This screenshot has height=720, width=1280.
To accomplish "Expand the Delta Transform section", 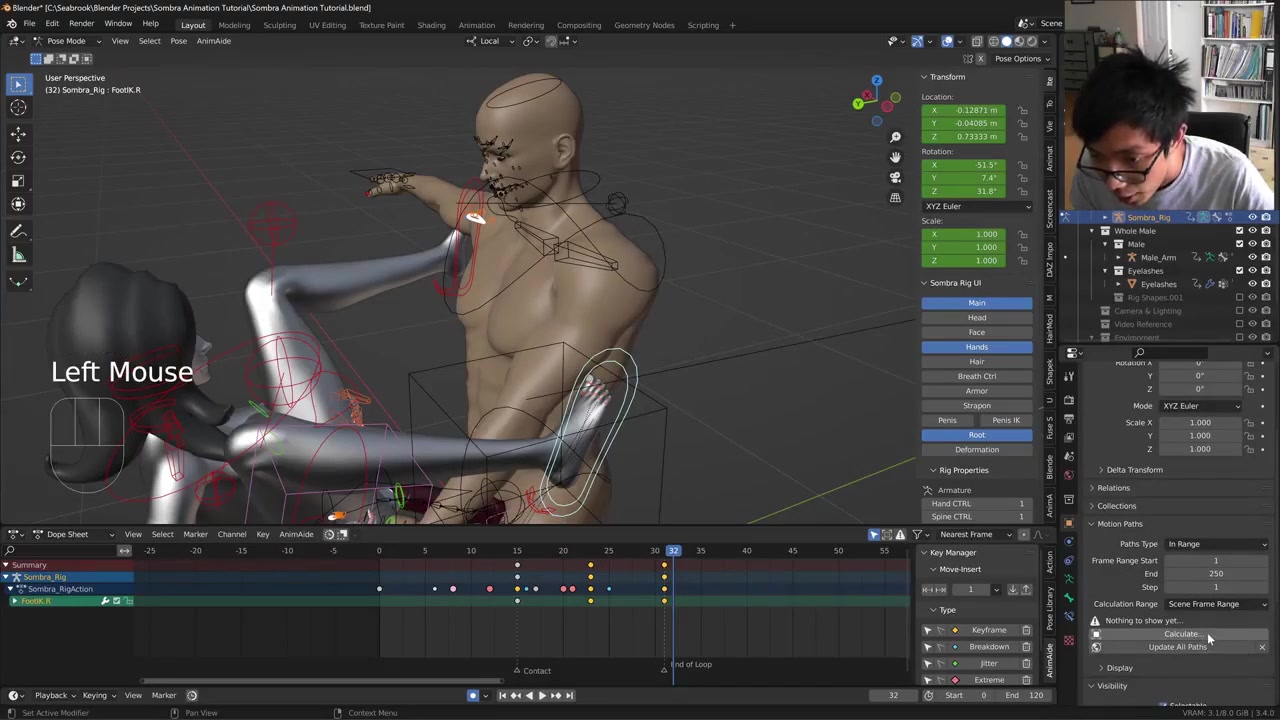I will coord(1134,470).
